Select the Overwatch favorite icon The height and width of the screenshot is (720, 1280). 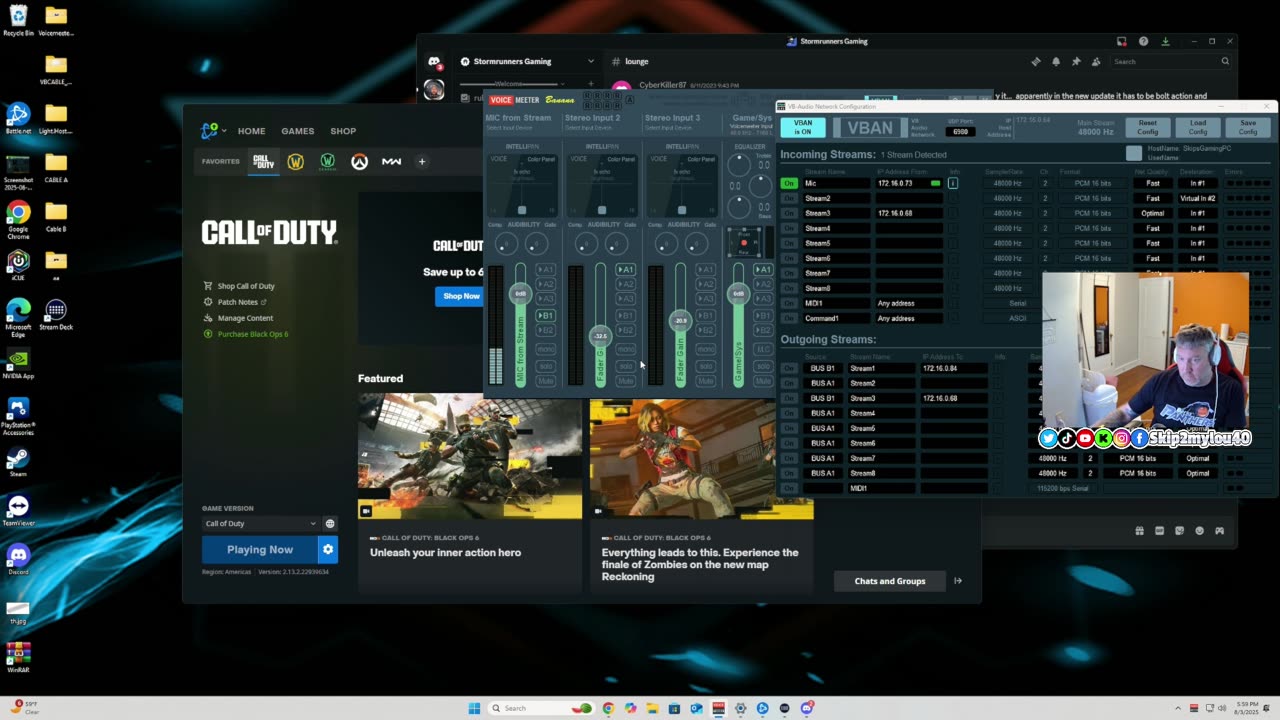pyautogui.click(x=359, y=161)
